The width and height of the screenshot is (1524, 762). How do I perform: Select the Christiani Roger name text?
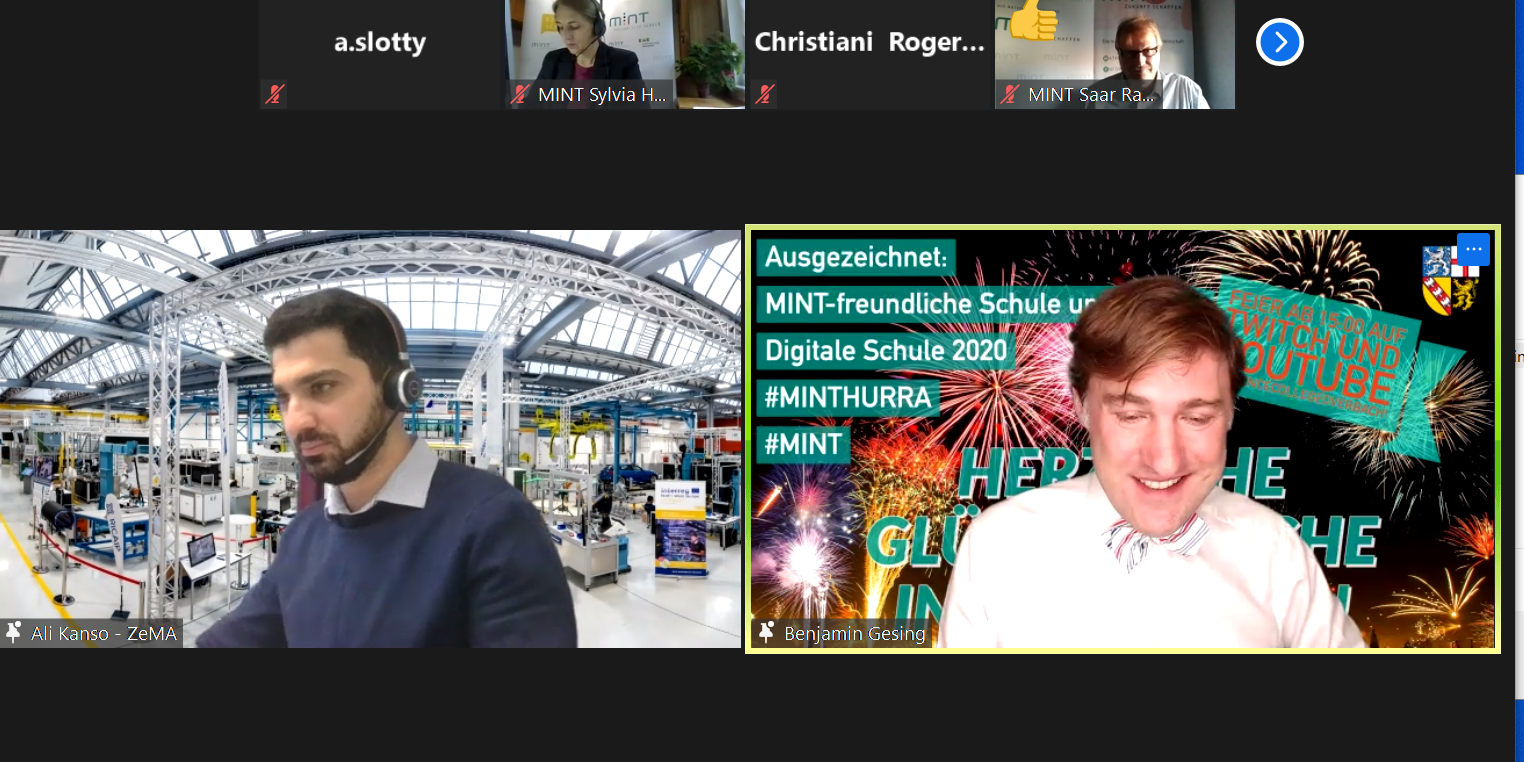pos(868,43)
